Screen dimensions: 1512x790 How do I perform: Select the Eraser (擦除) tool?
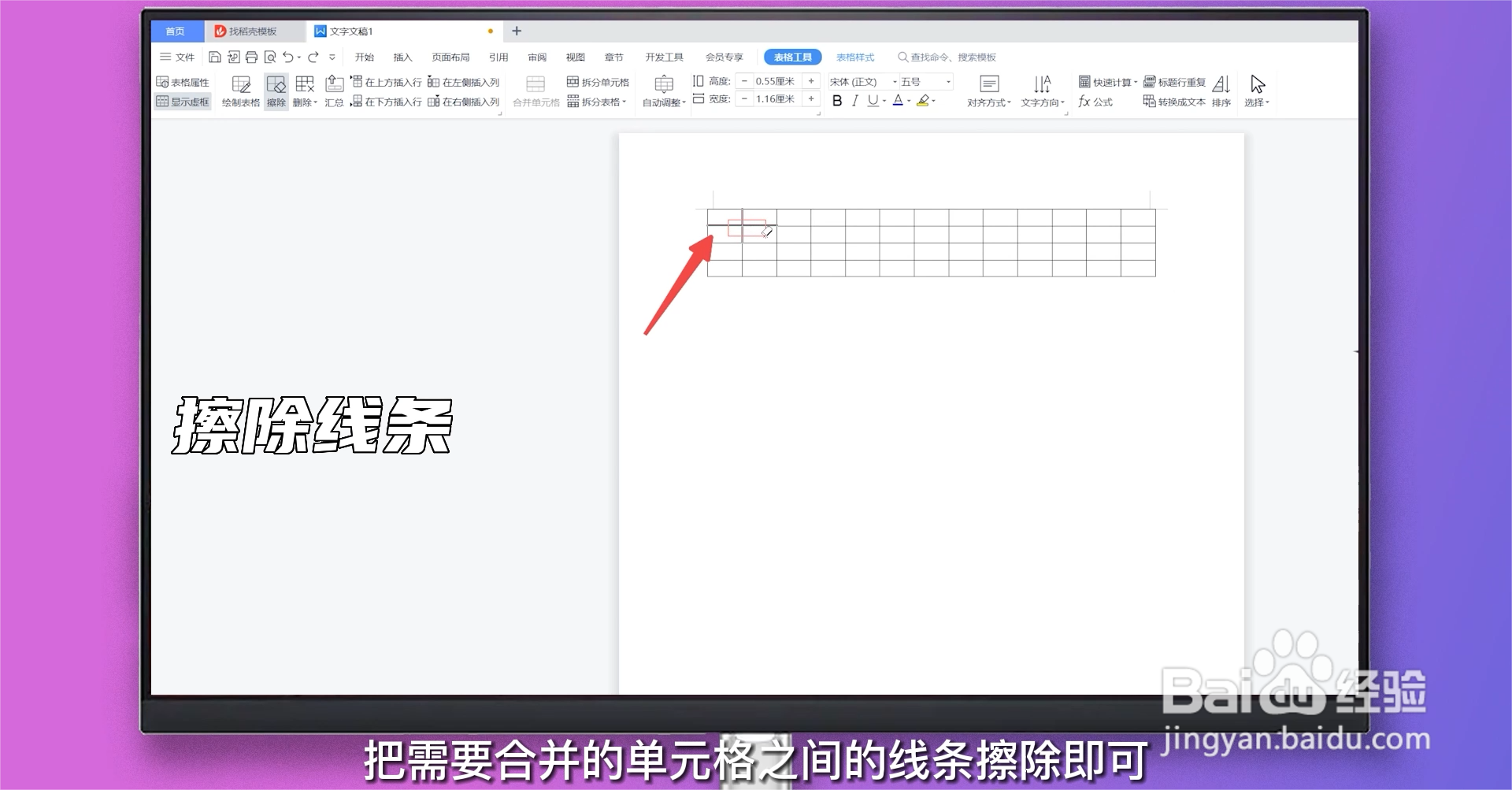[x=276, y=91]
